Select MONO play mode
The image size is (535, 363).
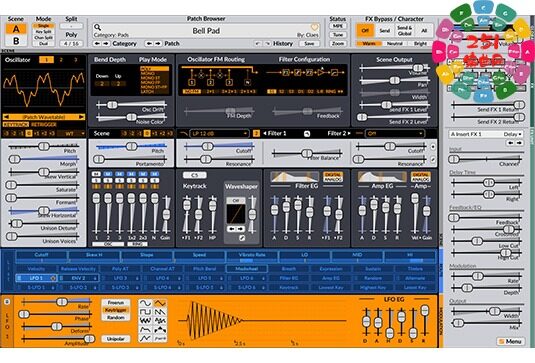155,73
